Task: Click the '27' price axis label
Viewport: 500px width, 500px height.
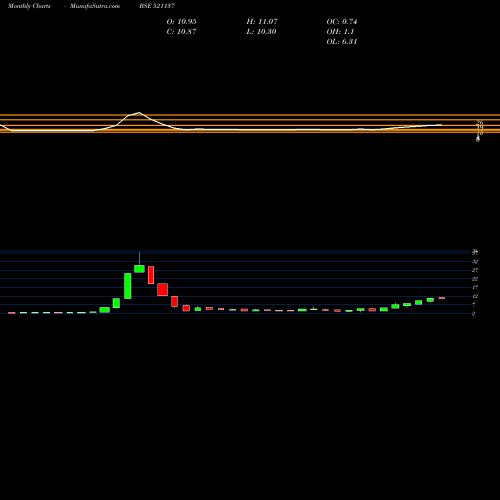Action: pyautogui.click(x=475, y=270)
